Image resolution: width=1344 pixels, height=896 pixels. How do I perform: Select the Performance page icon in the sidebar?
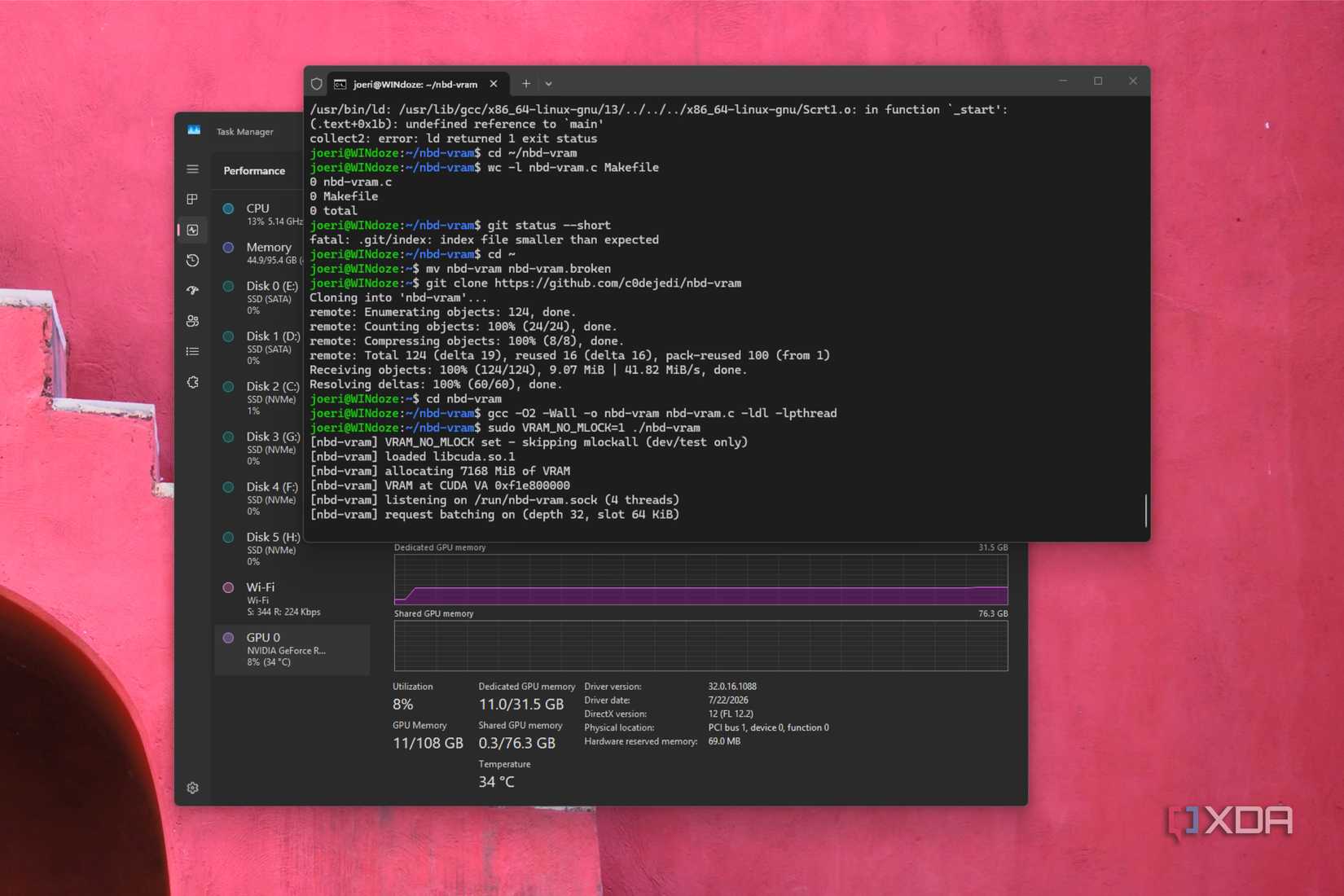pyautogui.click(x=192, y=231)
